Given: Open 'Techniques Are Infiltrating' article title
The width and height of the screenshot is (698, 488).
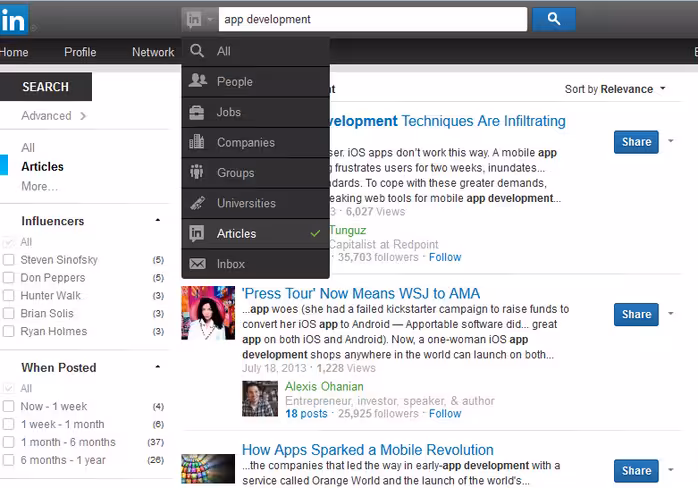Looking at the screenshot, I should coord(448,121).
